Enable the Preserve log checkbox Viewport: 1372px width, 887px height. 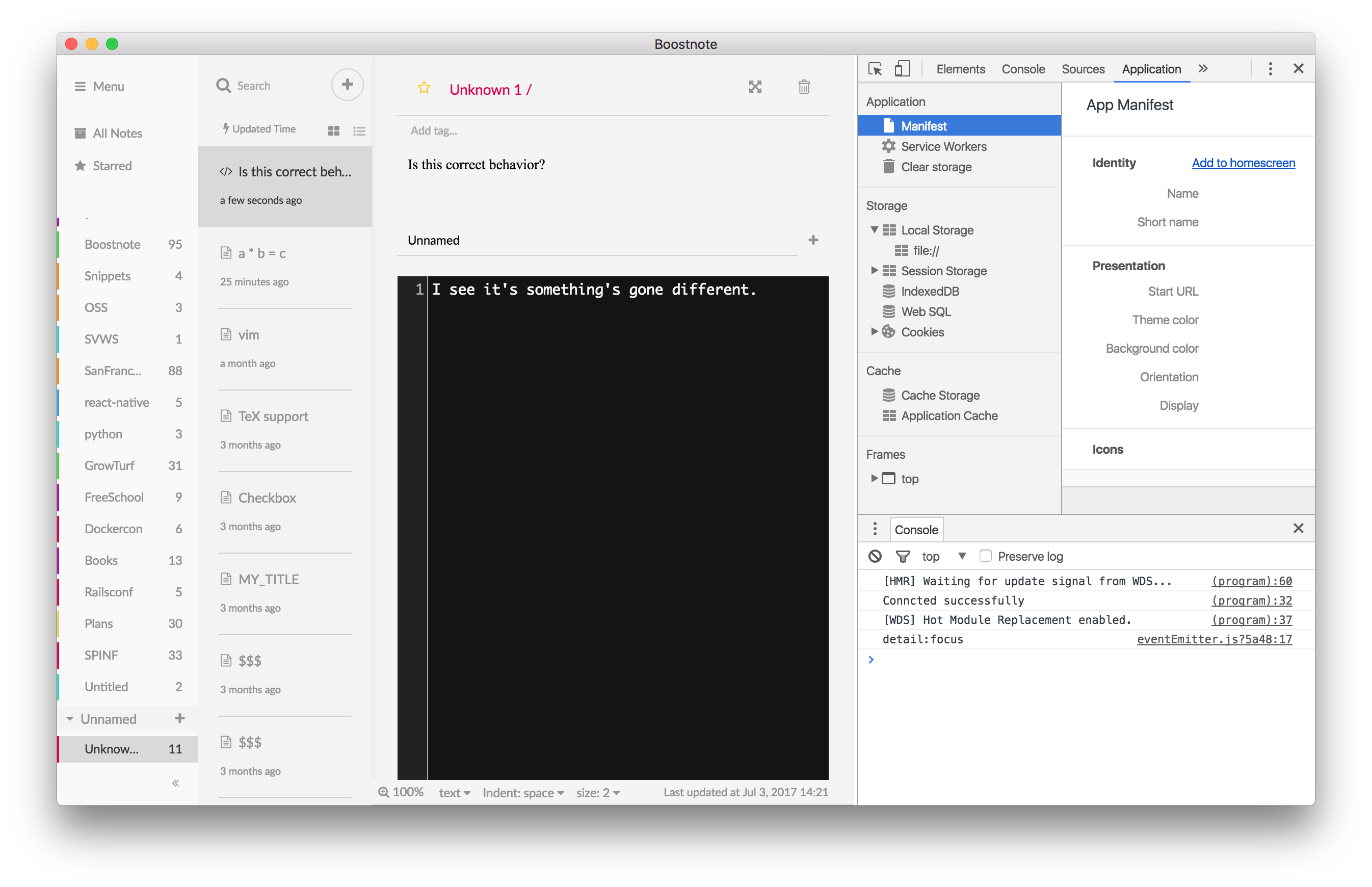(x=986, y=555)
